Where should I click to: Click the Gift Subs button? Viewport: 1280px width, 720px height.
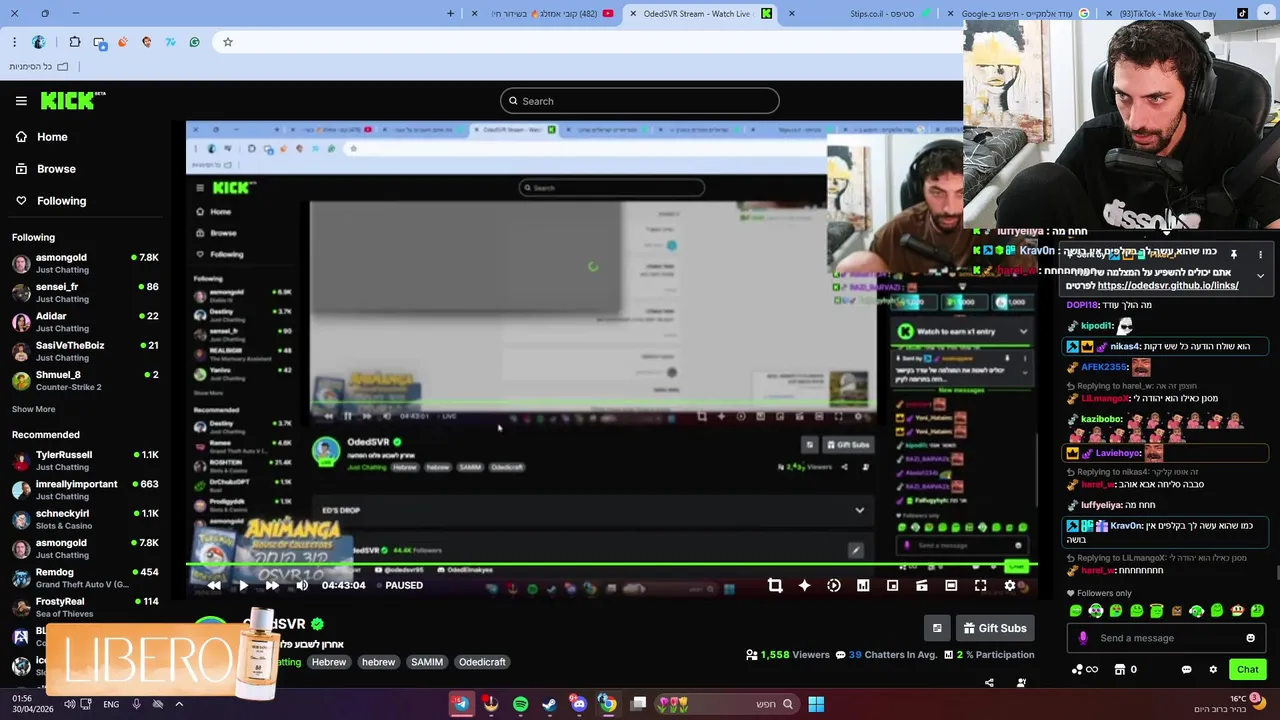point(995,628)
